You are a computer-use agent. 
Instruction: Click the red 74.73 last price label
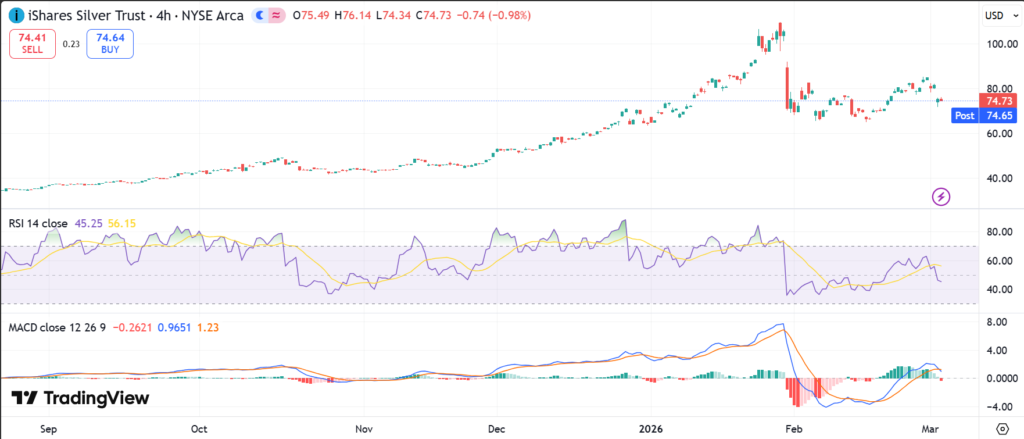coord(1000,101)
